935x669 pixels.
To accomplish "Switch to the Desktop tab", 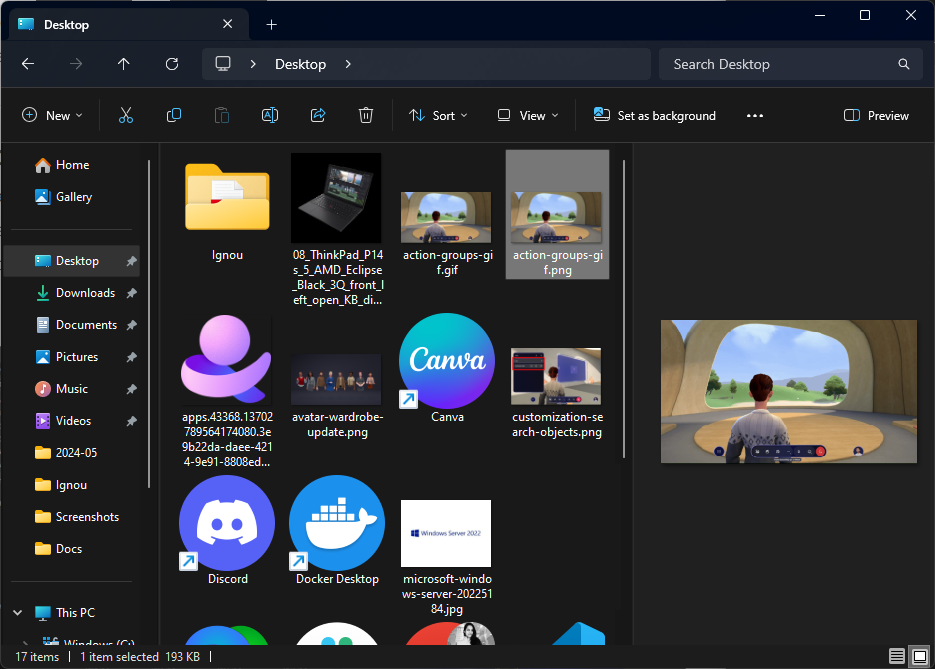I will point(130,24).
